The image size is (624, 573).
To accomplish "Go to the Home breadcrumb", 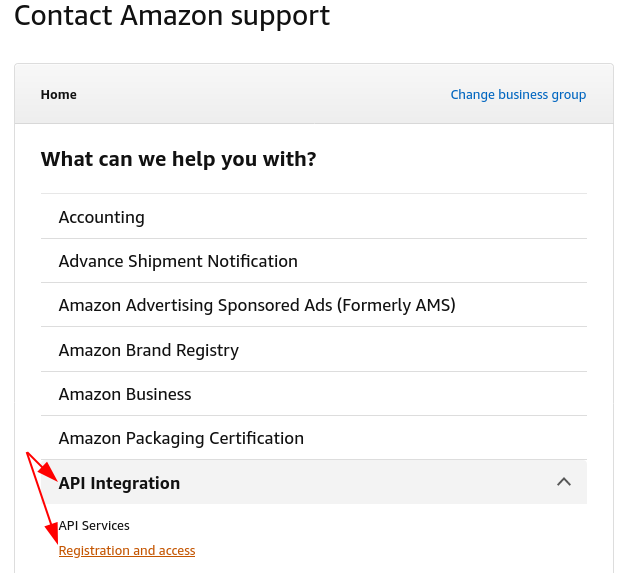I will [59, 95].
